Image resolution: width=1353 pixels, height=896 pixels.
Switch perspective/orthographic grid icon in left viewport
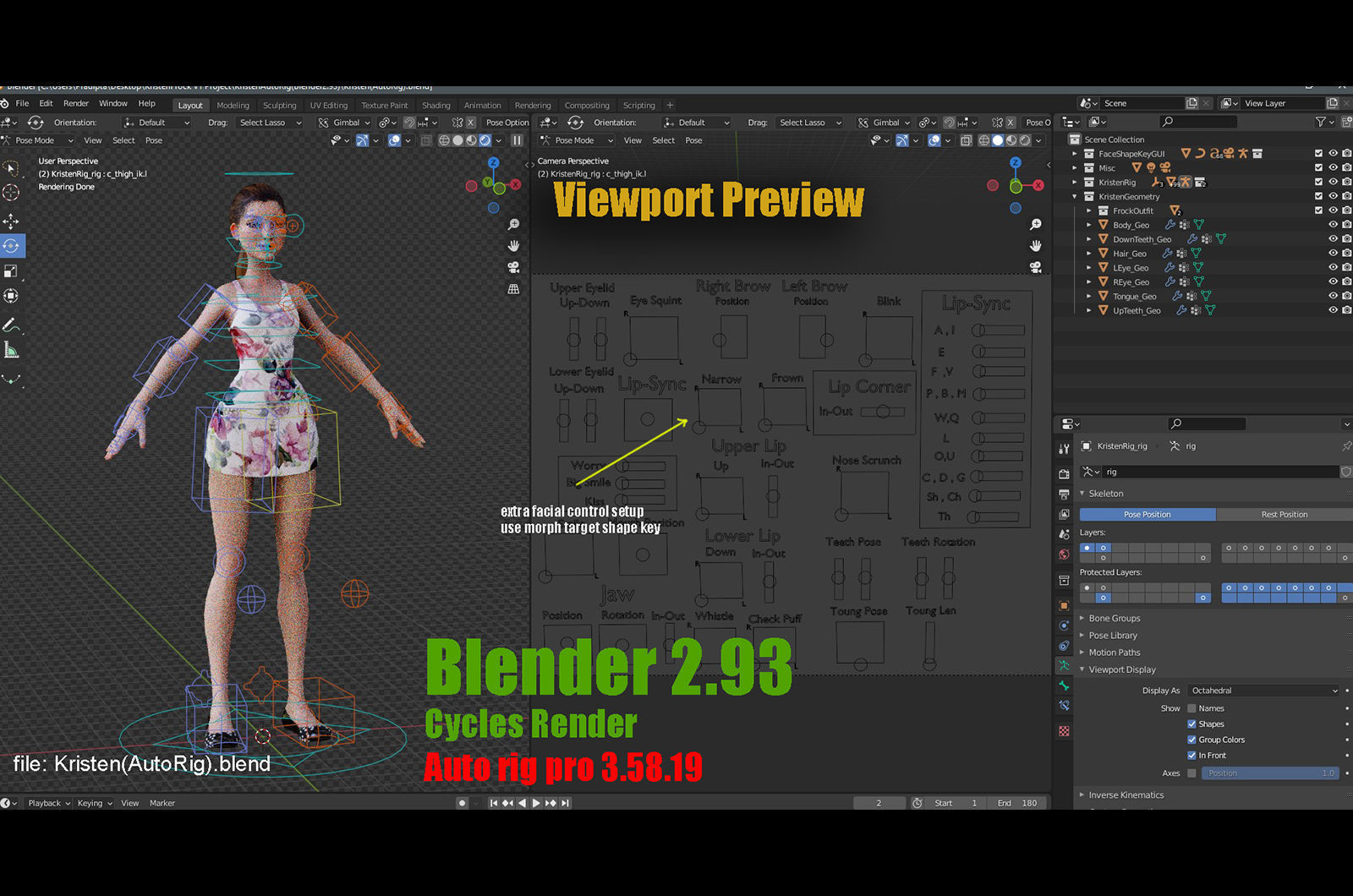pos(513,289)
